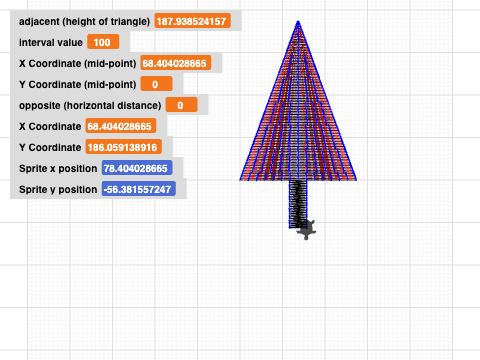This screenshot has width=480, height=360.
Task: Click the Y Coordinate (mid-point) value 0
Action: tap(156, 84)
